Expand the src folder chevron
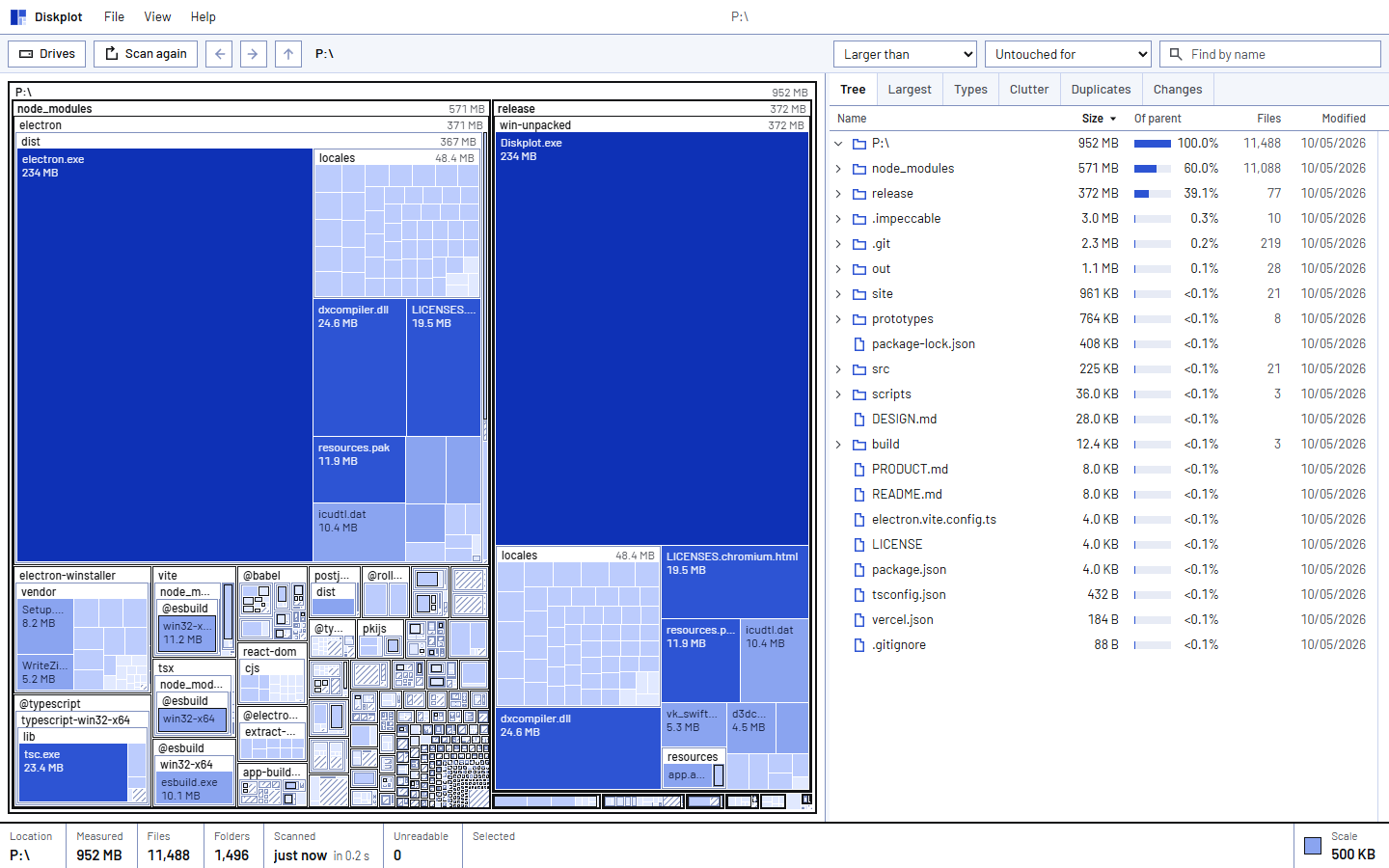 pyautogui.click(x=838, y=369)
